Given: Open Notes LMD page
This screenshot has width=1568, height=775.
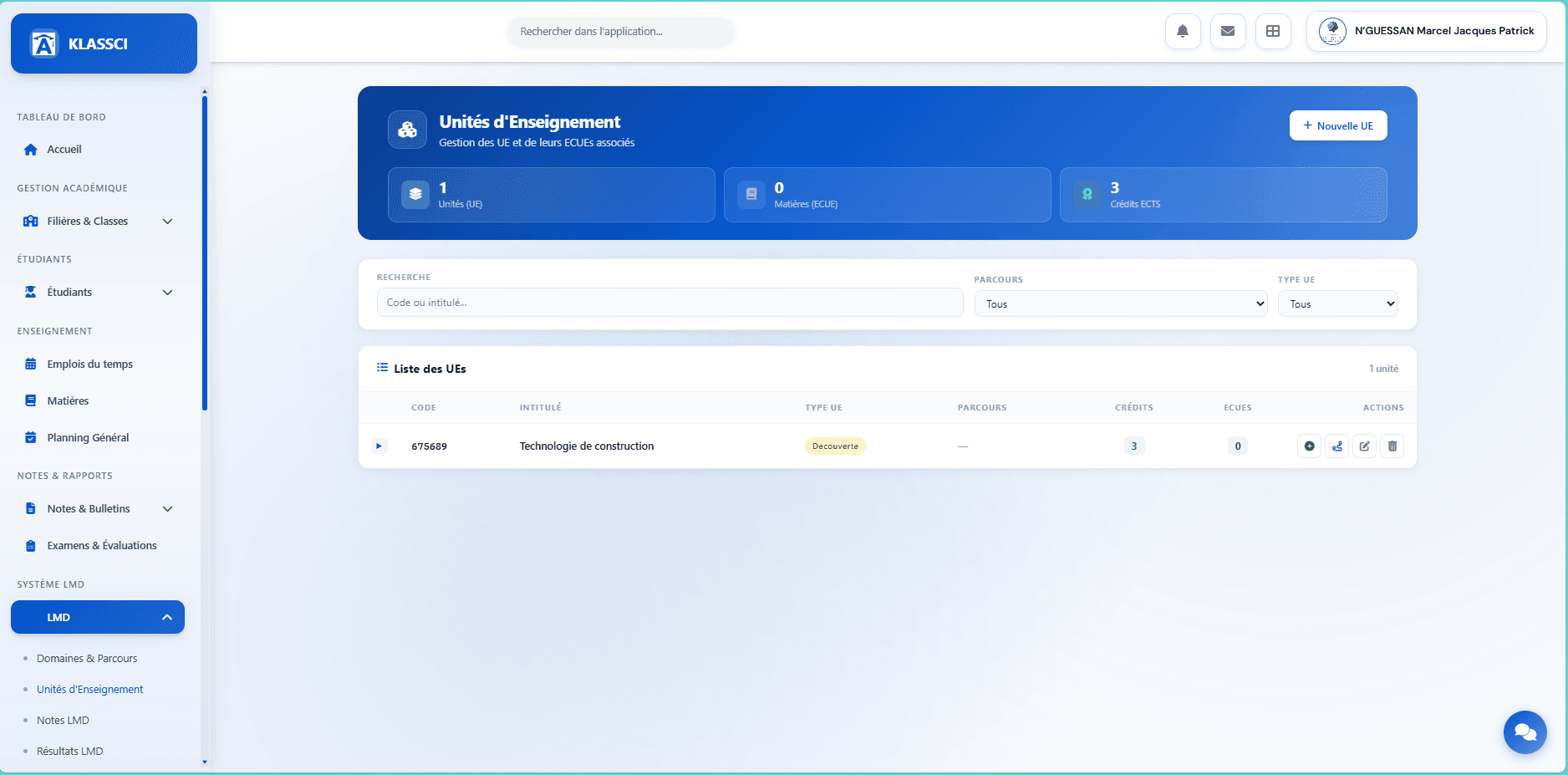Looking at the screenshot, I should click(x=63, y=721).
